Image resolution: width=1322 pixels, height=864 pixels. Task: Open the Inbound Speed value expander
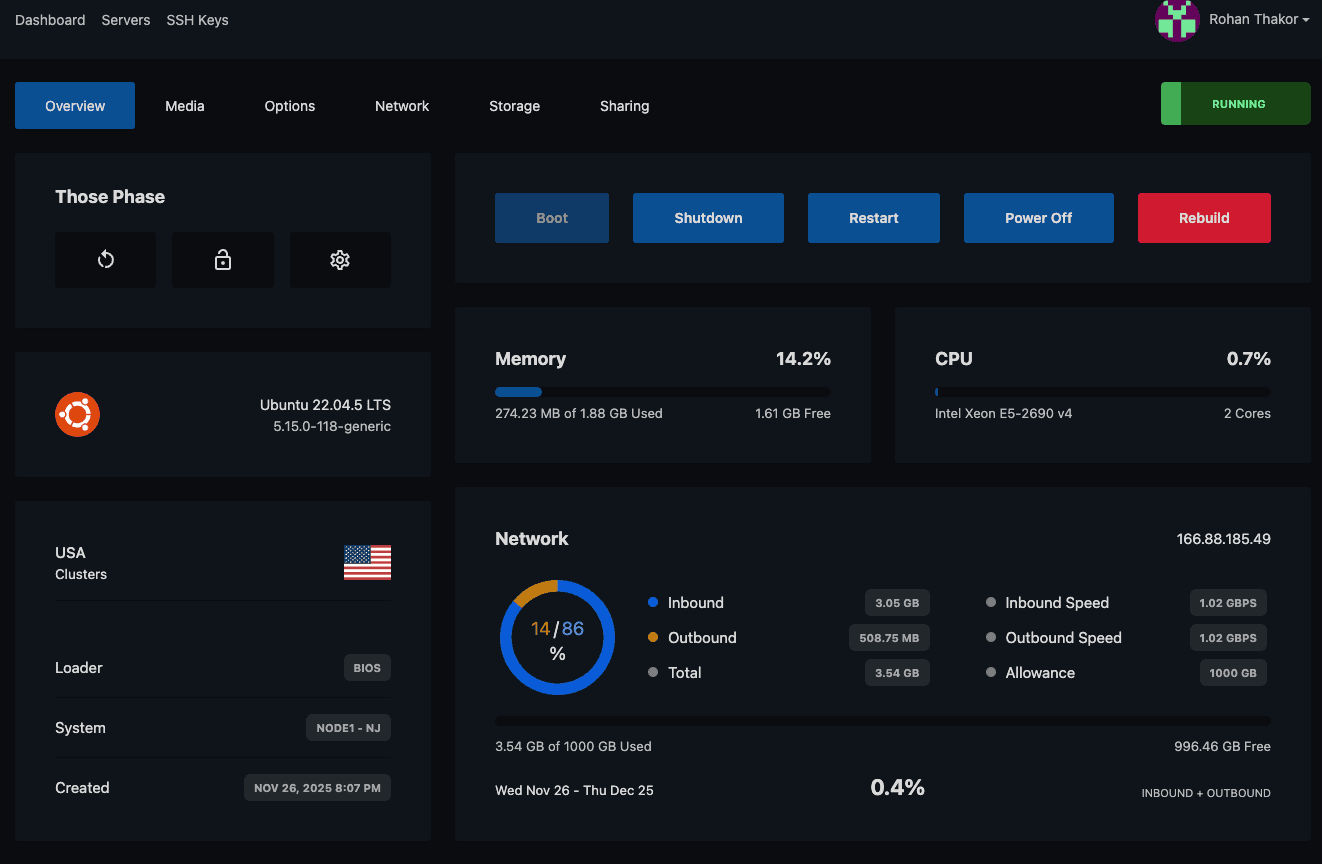coord(1228,602)
